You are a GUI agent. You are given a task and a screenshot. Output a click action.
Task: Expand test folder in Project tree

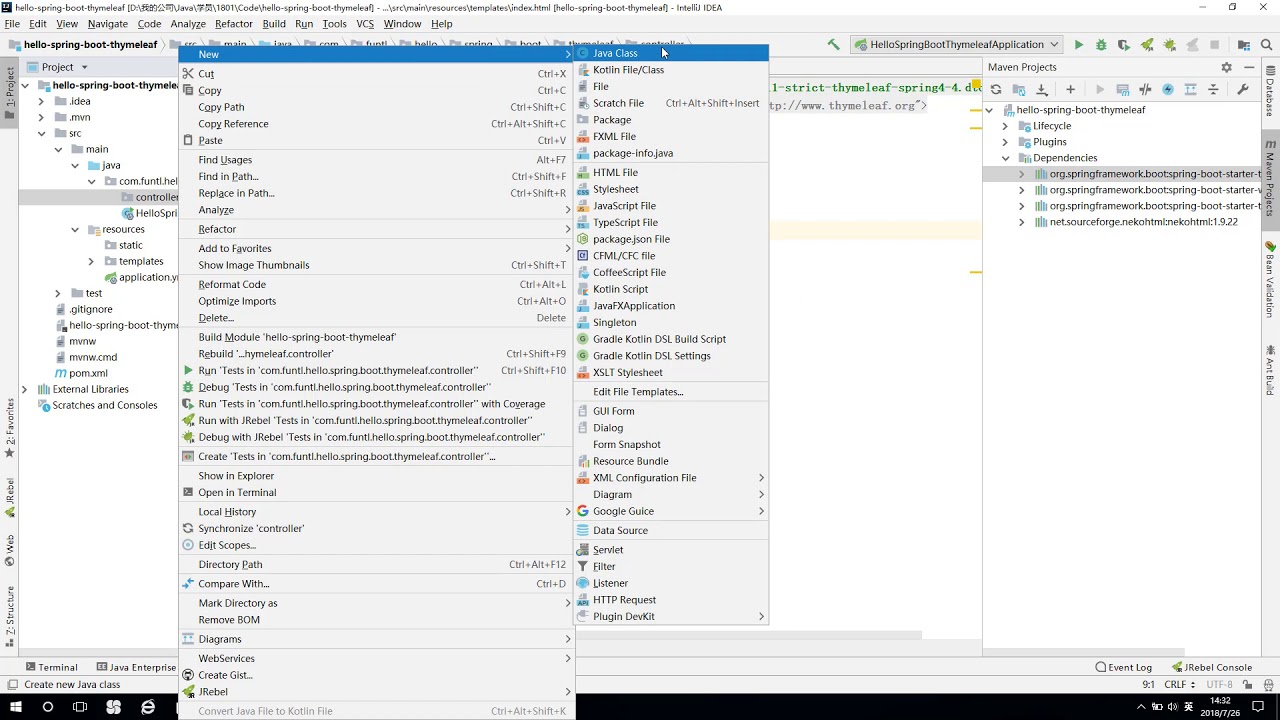tap(58, 293)
